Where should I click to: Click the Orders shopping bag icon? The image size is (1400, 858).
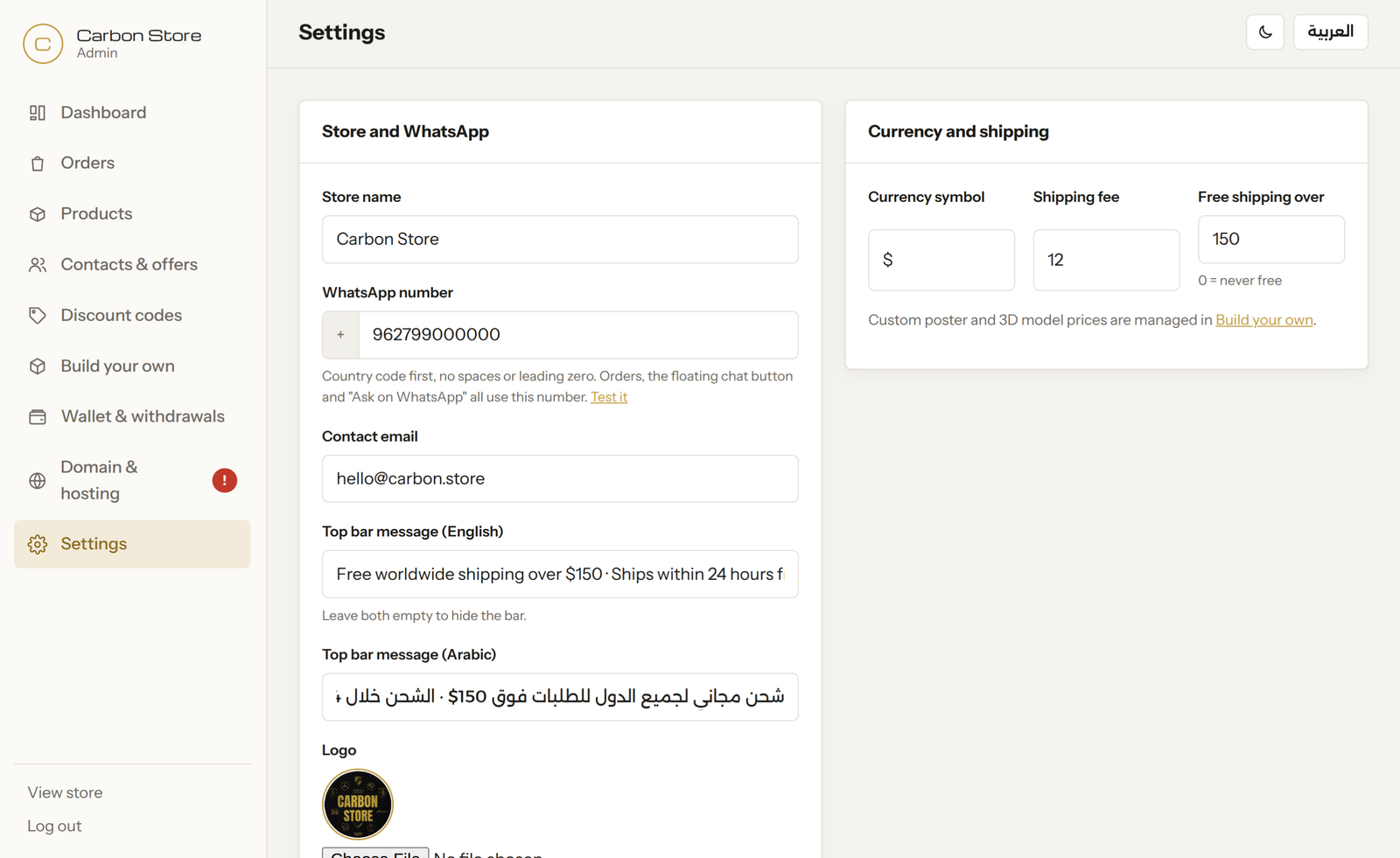[37, 164]
